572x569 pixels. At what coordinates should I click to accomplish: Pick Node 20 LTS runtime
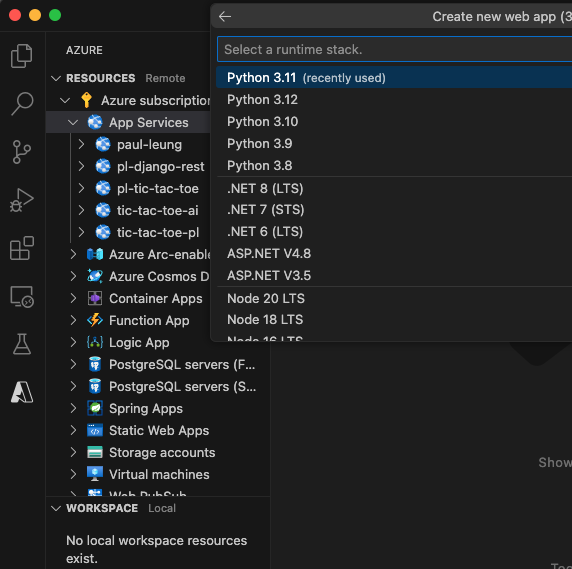(x=394, y=298)
